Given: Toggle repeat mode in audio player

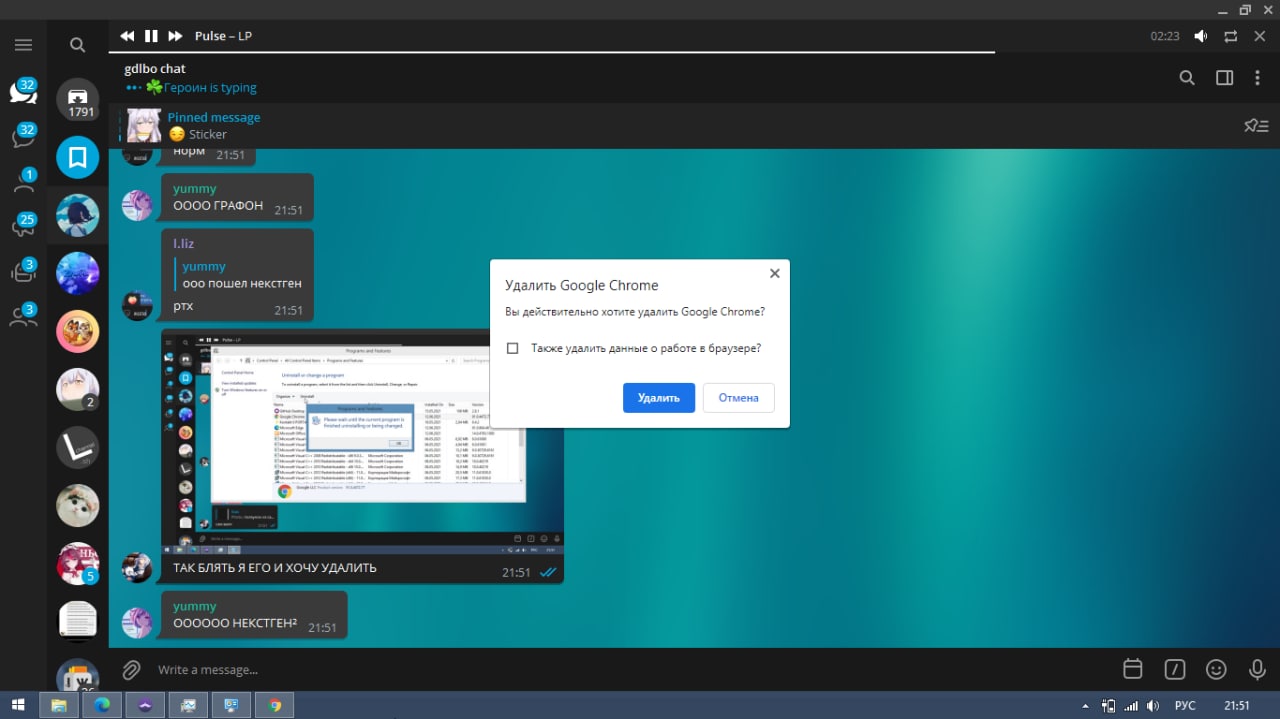Looking at the screenshot, I should click(x=1231, y=36).
